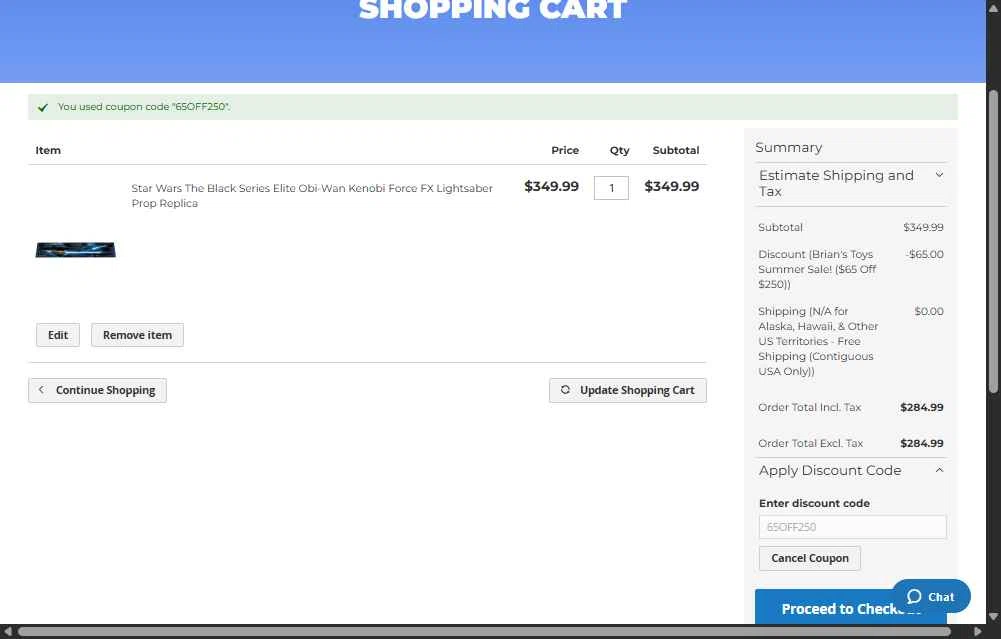
Task: Click the scroll right arrow
Action: (977, 631)
